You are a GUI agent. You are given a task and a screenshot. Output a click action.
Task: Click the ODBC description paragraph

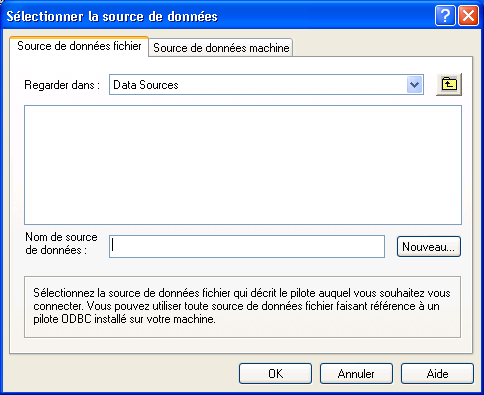click(242, 306)
